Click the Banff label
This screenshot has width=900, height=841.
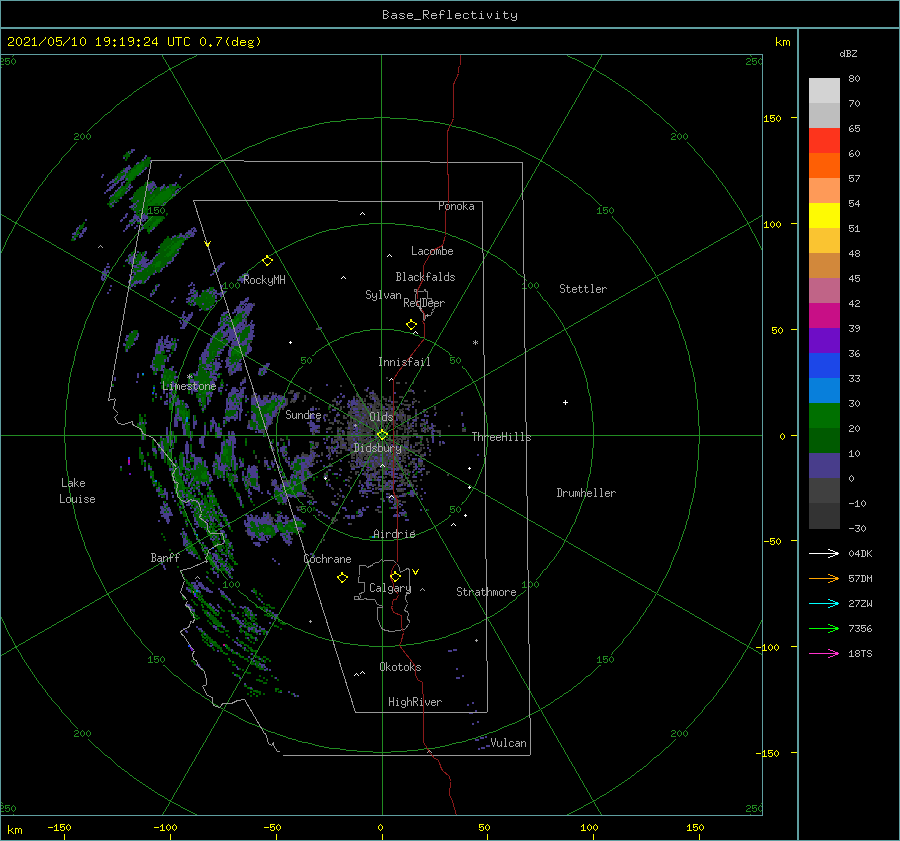[165, 557]
